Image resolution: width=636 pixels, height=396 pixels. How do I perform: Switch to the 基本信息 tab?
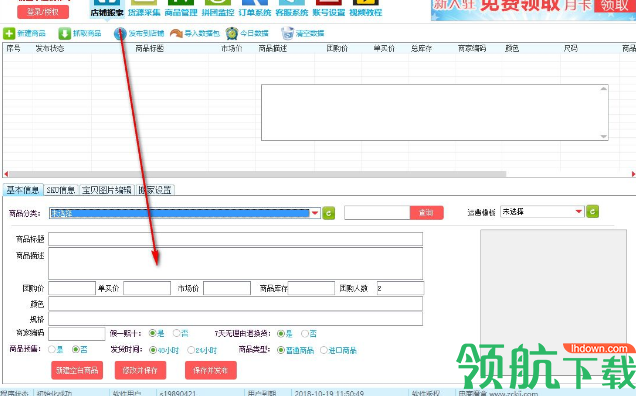point(23,190)
